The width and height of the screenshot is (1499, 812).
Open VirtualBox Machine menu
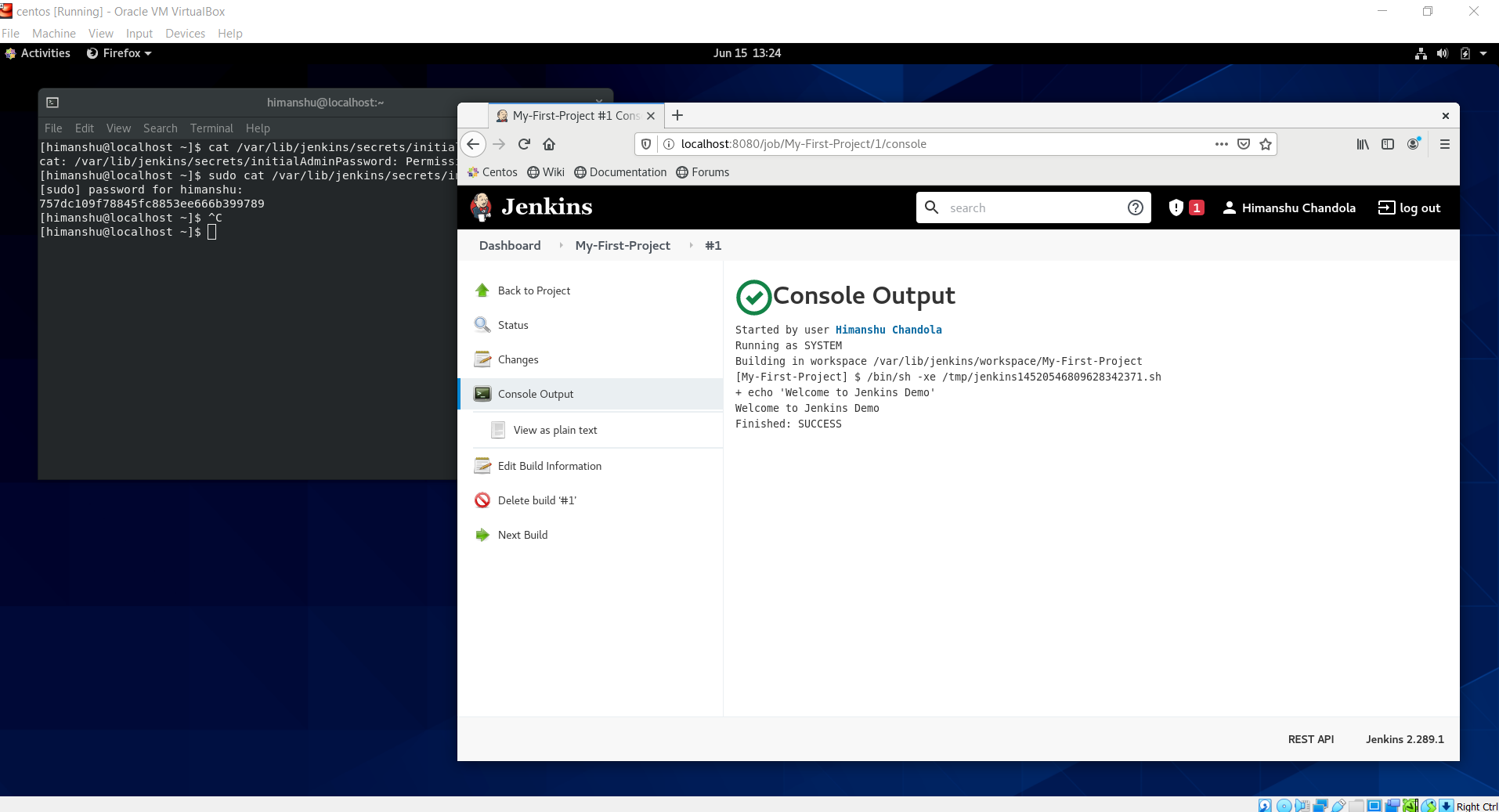(x=54, y=34)
